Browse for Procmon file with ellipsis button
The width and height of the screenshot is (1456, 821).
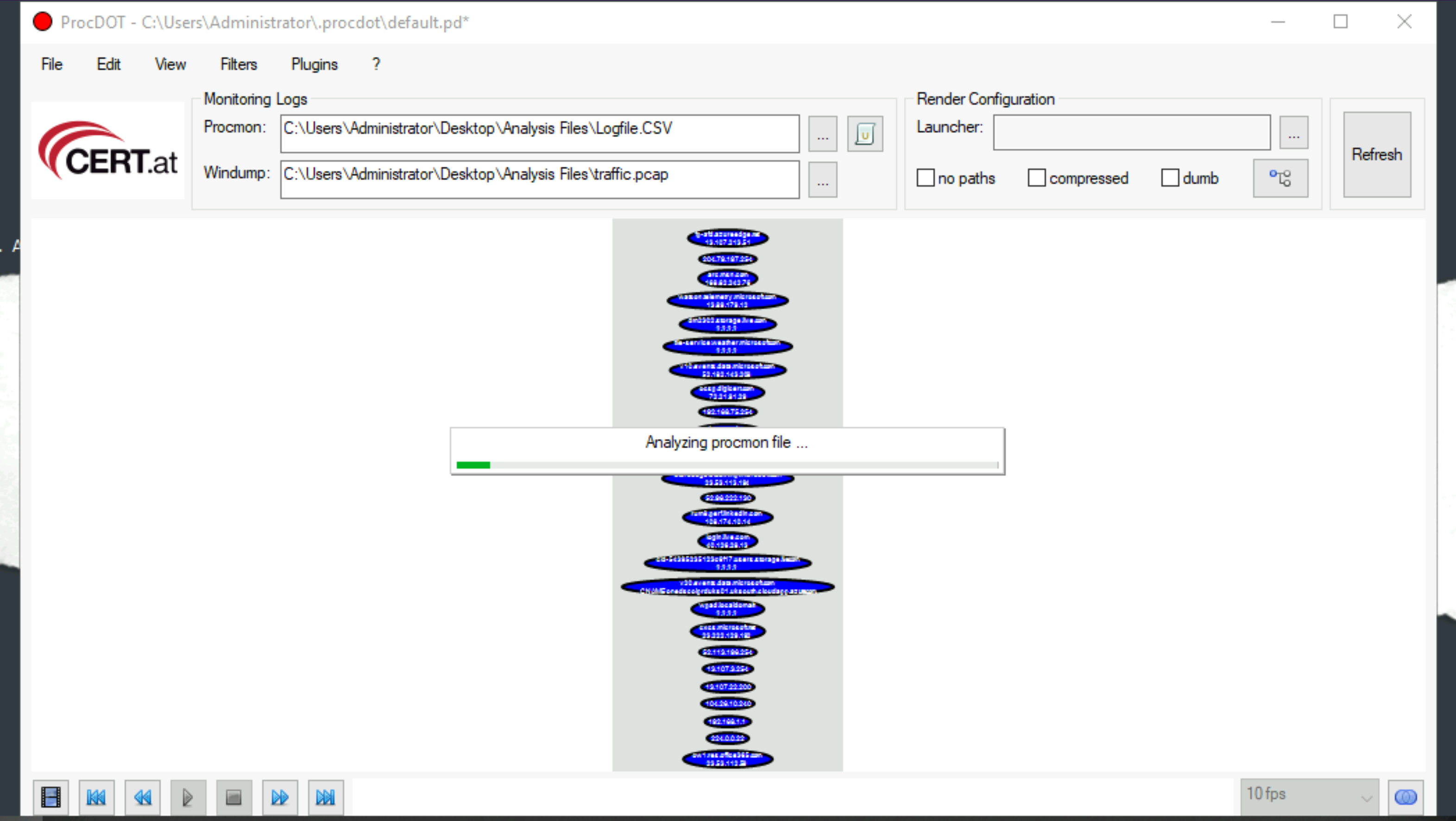pos(822,134)
